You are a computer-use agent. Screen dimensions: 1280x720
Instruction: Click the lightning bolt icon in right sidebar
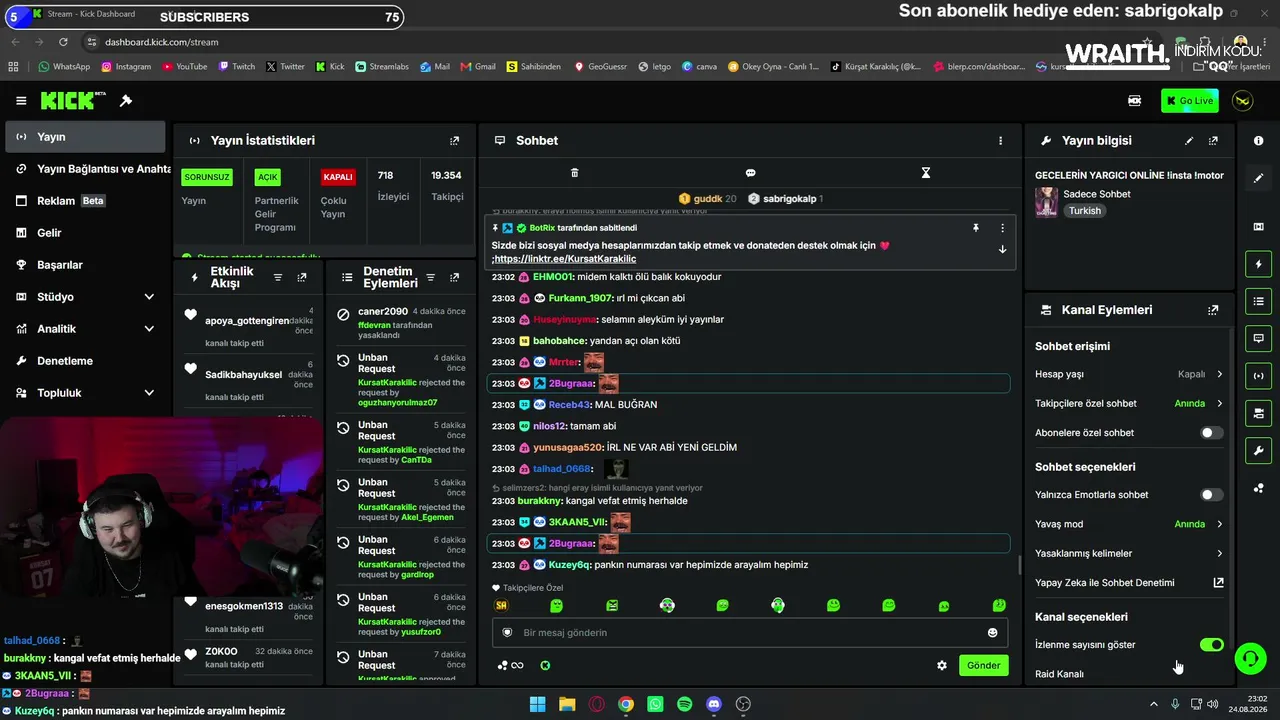click(1258, 264)
